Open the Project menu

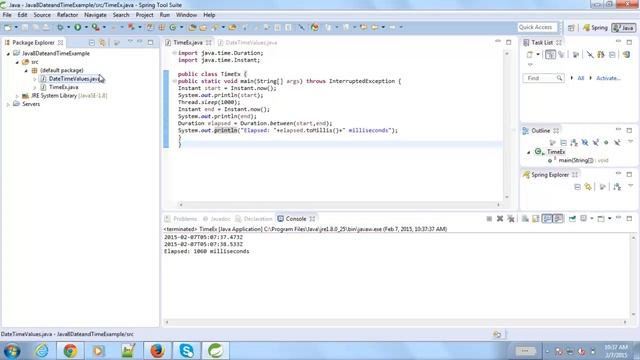144,15
